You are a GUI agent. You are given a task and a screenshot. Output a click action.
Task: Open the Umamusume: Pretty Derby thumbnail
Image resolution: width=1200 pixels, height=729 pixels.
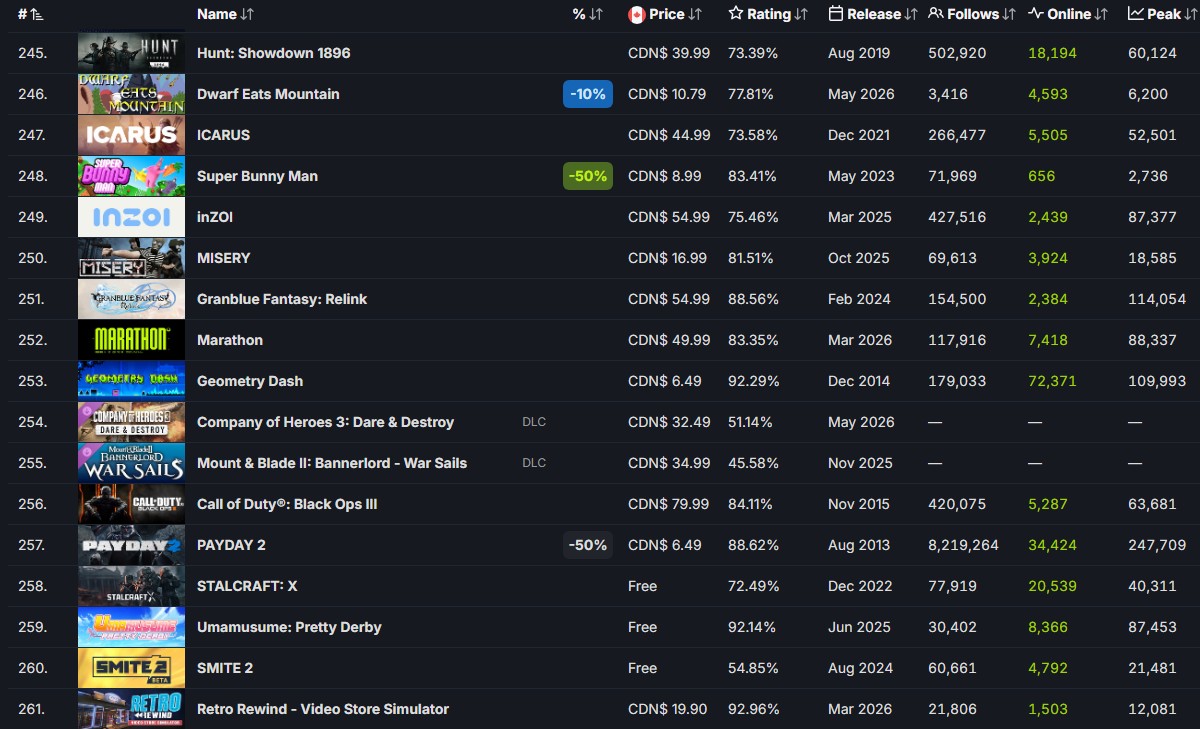point(131,627)
